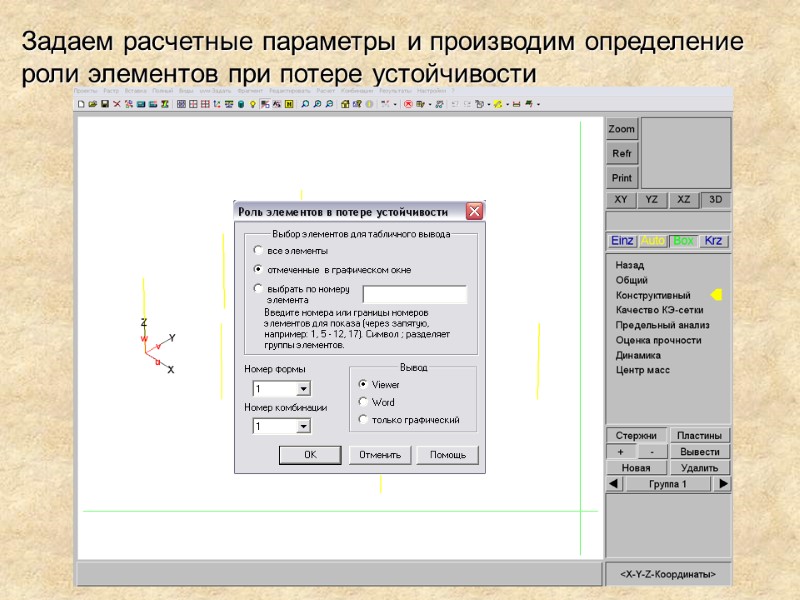The height and width of the screenshot is (600, 800).
Task: Click Назад in the side menu
Action: pyautogui.click(x=630, y=265)
